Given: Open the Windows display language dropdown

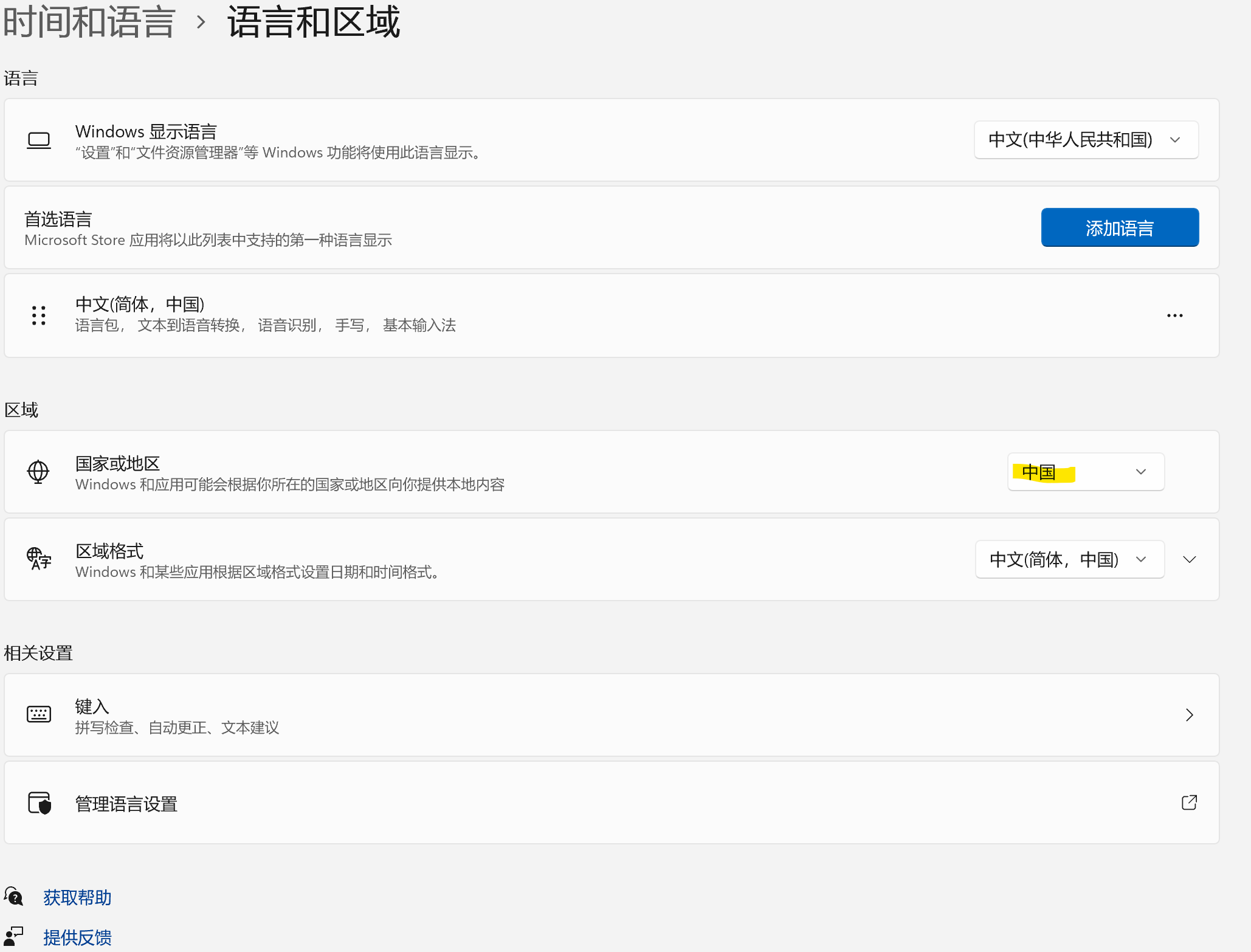Looking at the screenshot, I should click(x=1086, y=140).
